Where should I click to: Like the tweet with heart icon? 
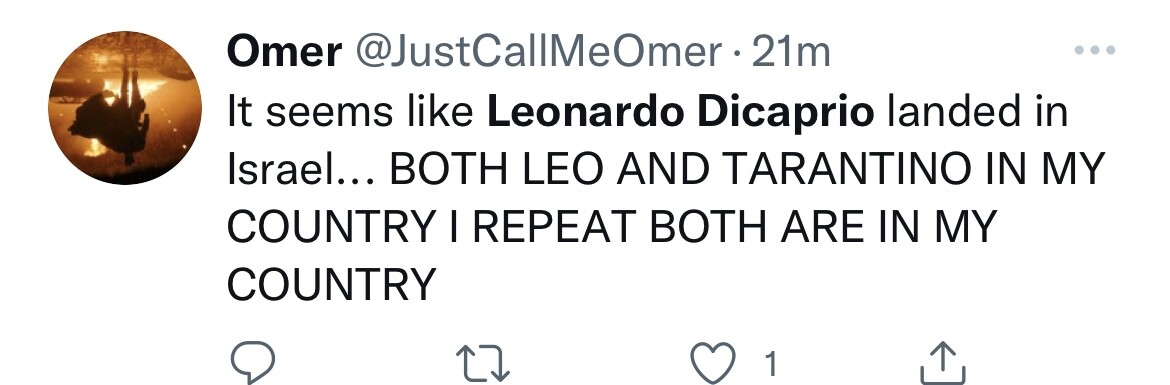(x=713, y=363)
